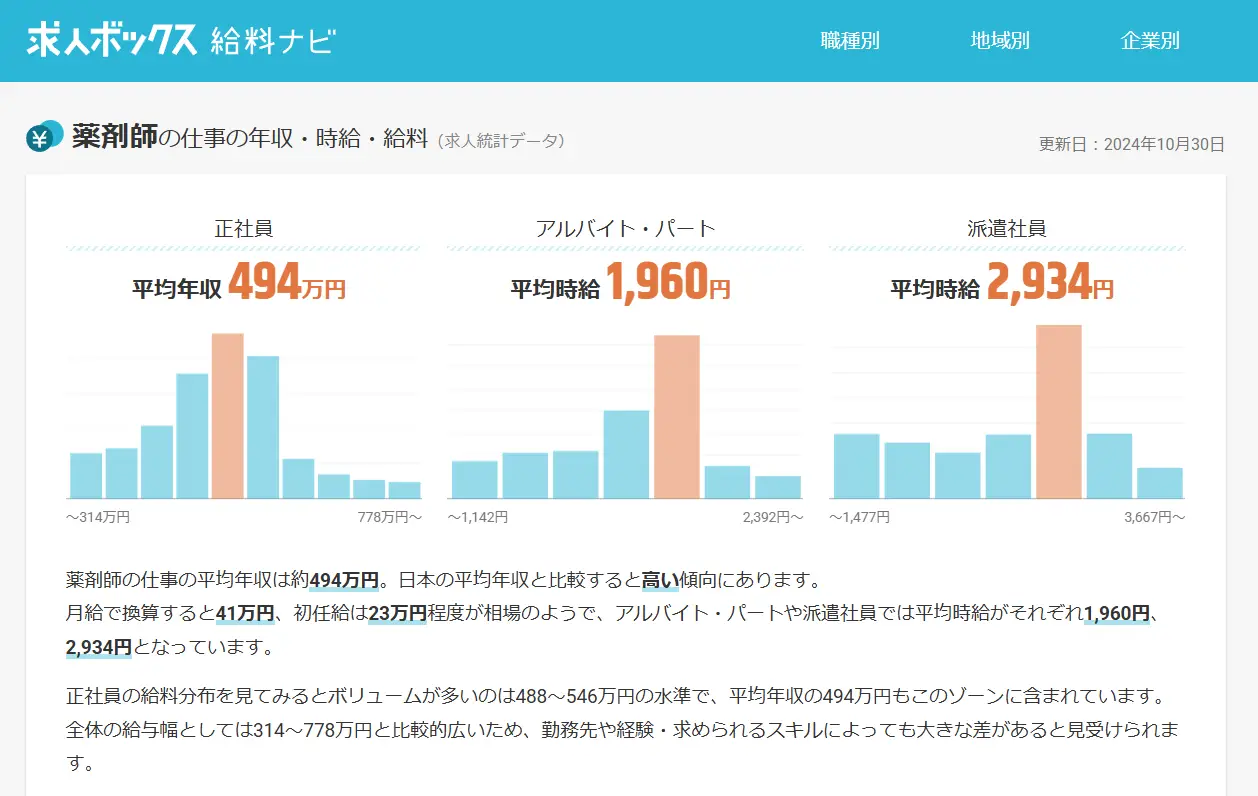This screenshot has width=1258, height=796.
Task: Select the orange bar in 派遣社員 chart
Action: click(x=1059, y=410)
